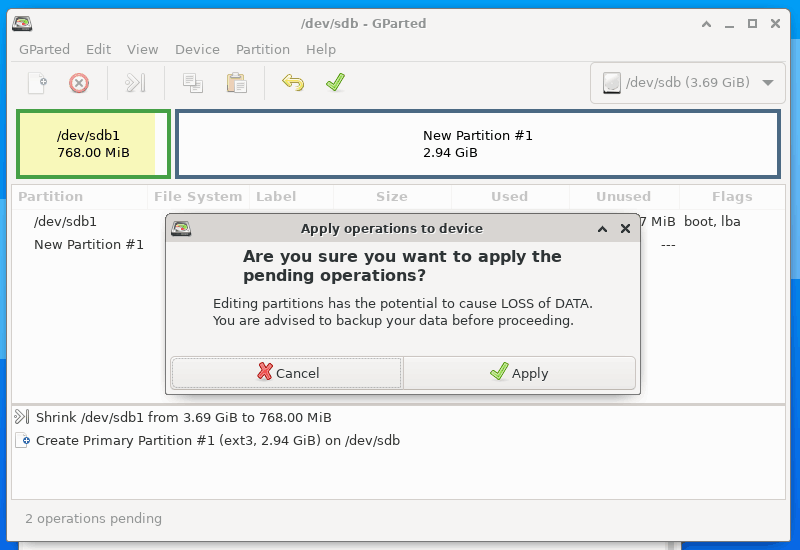
Task: Open the Device menu
Action: (x=197, y=49)
